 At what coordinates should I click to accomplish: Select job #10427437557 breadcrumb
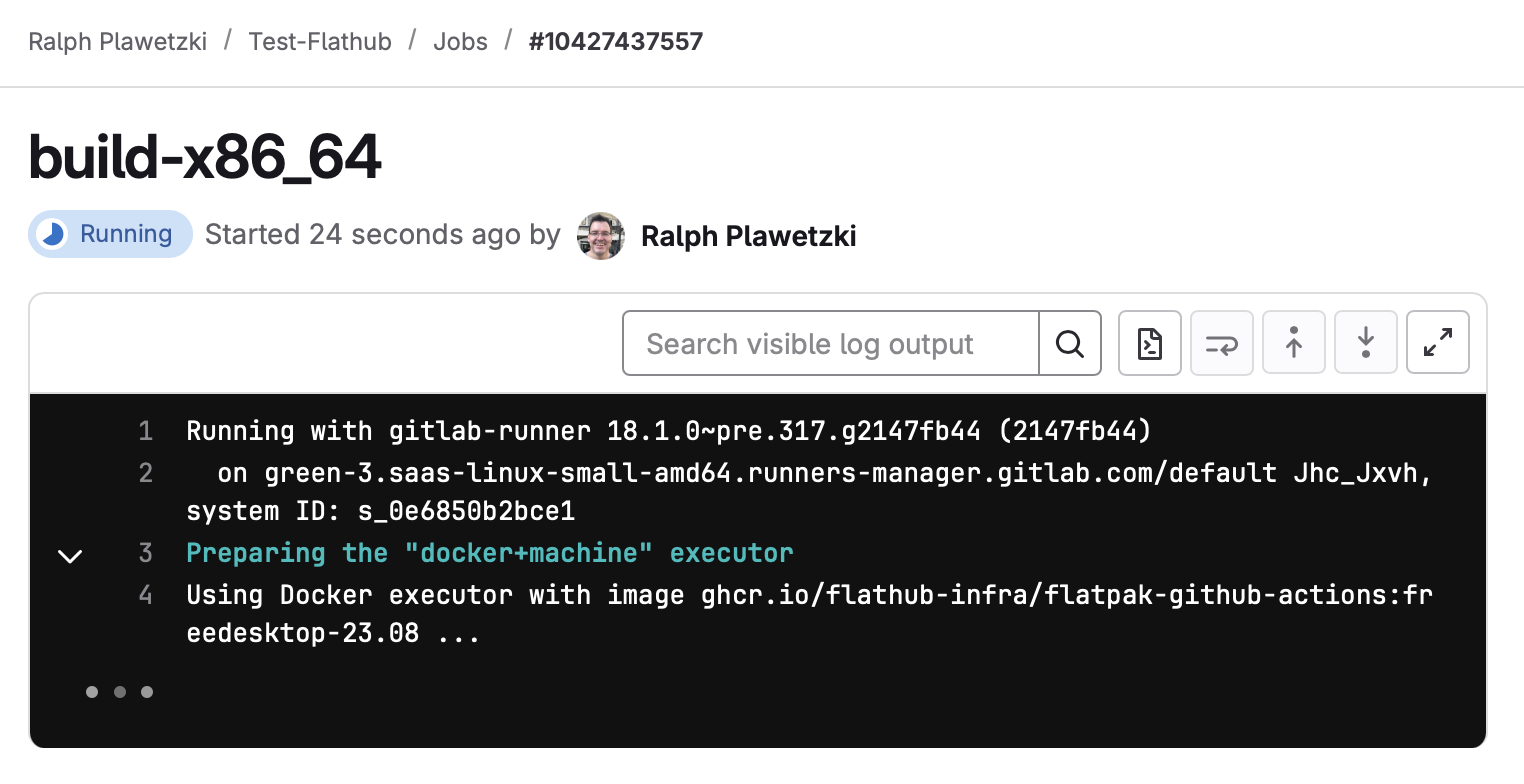[616, 42]
